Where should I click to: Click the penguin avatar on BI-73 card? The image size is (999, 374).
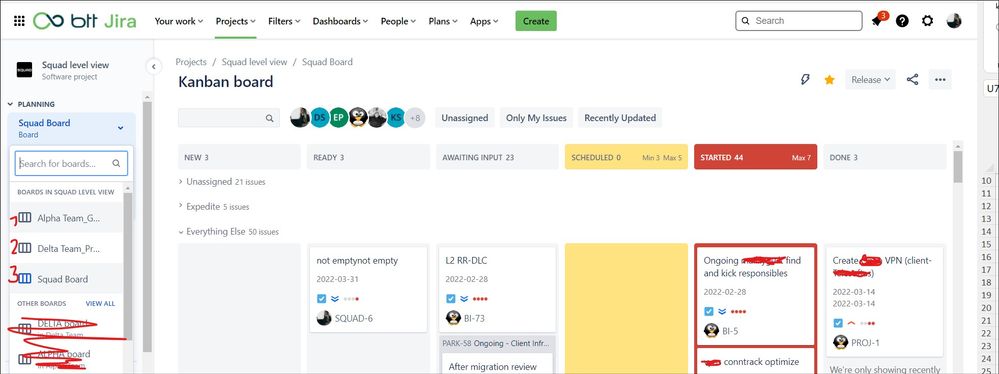pyautogui.click(x=453, y=318)
